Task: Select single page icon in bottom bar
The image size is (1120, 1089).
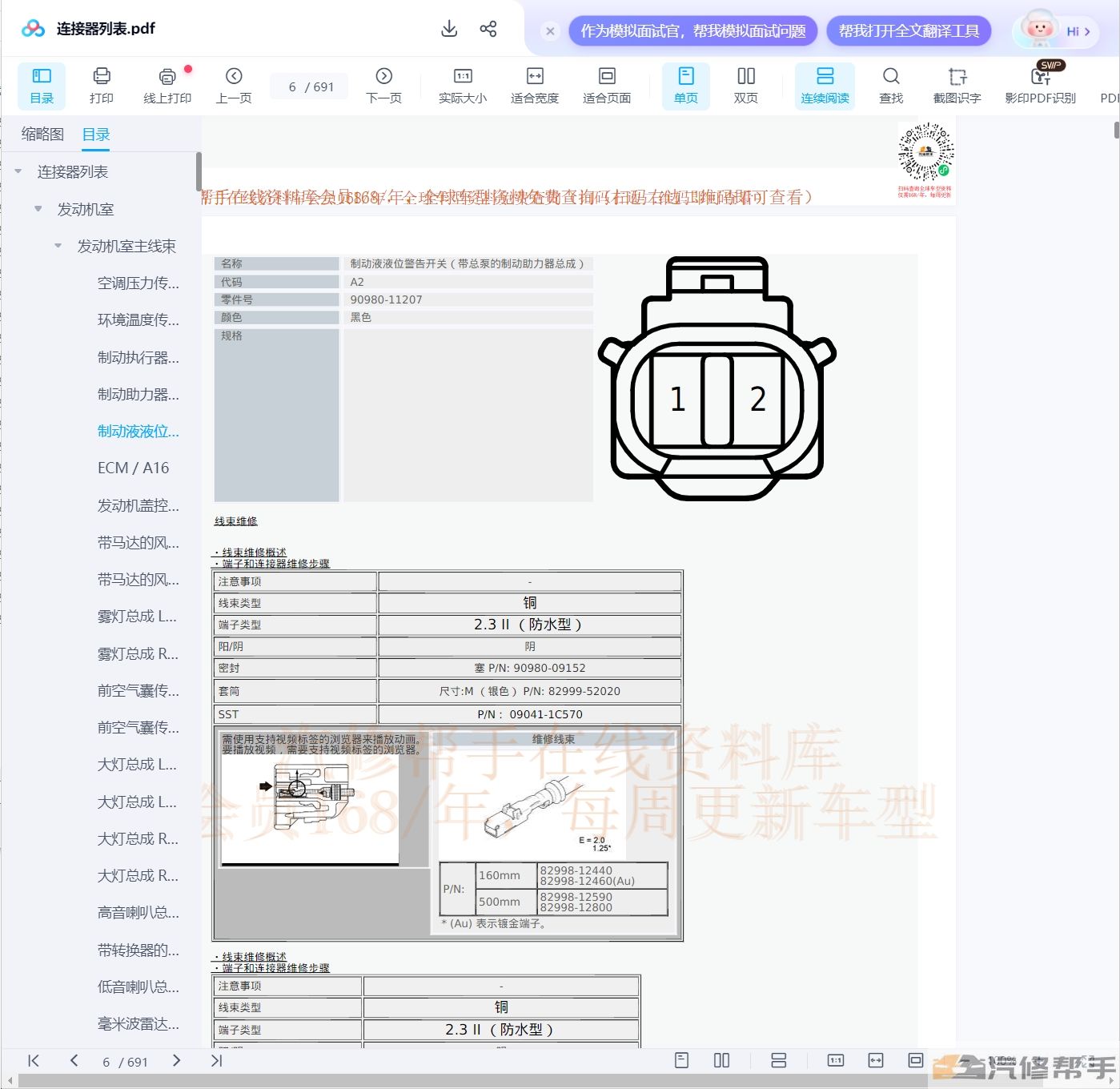Action: point(682,1060)
